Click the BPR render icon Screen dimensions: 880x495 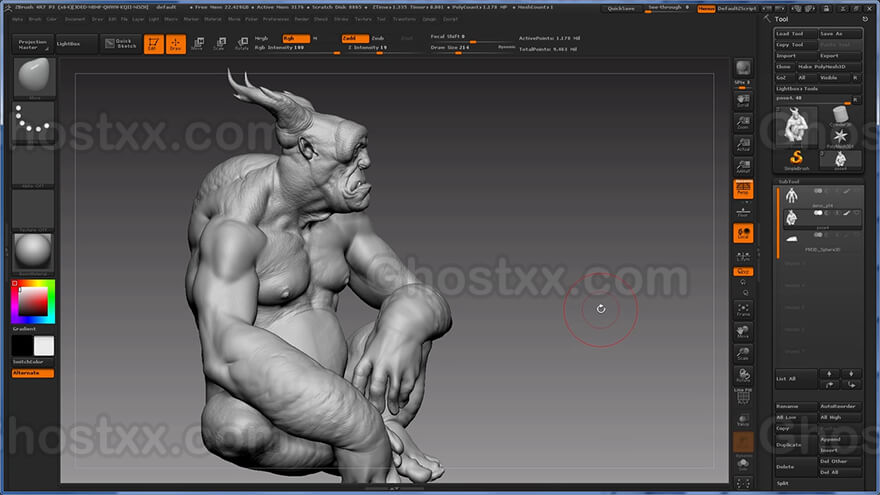[743, 68]
